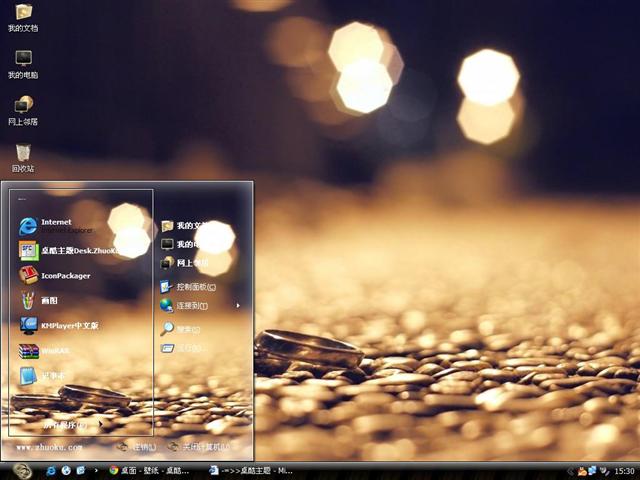Click the Log Off (注销) button

coord(138,447)
